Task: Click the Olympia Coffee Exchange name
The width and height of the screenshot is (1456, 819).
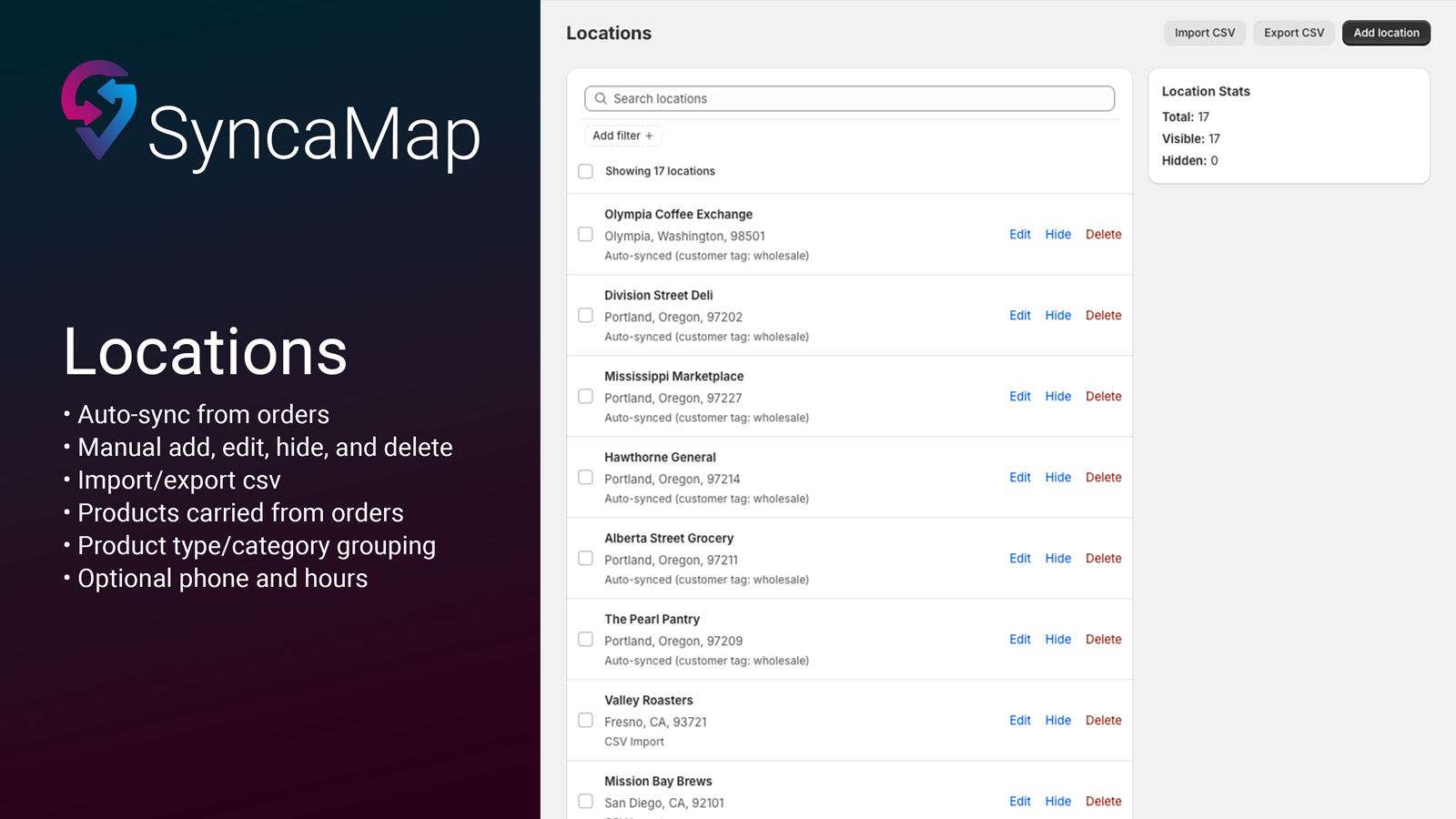Action: pyautogui.click(x=679, y=214)
